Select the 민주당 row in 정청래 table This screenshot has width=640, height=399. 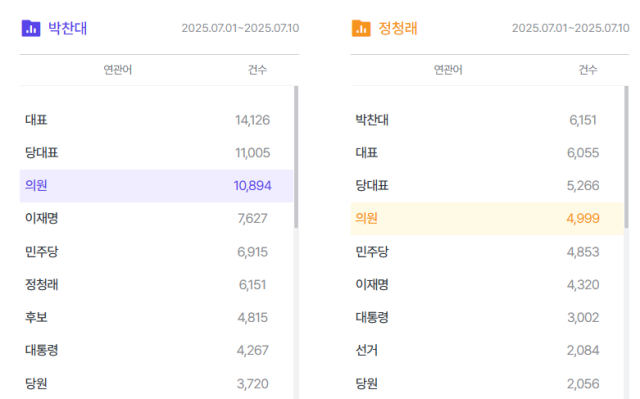tap(487, 252)
